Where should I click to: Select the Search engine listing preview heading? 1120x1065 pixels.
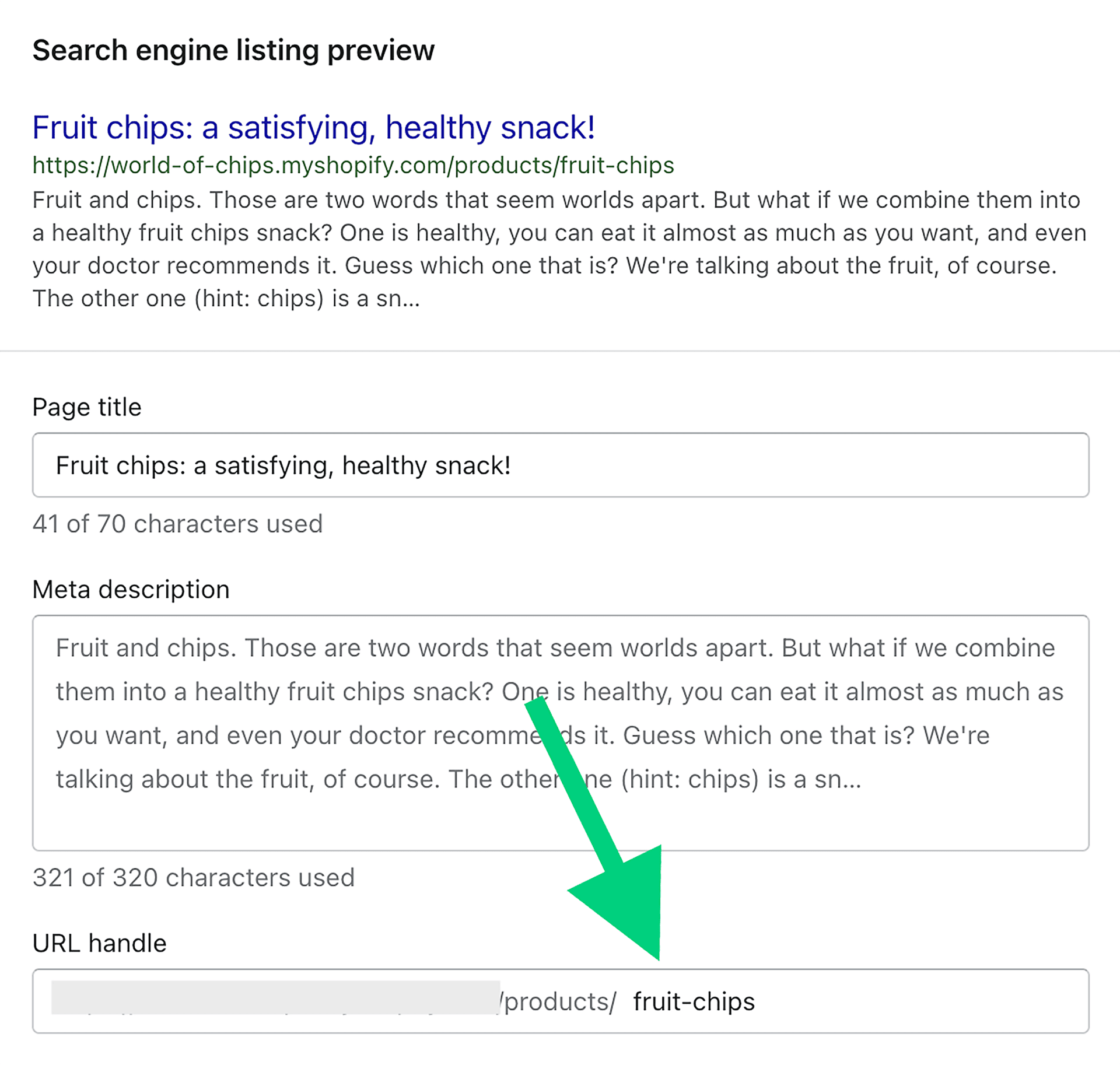coord(233,50)
